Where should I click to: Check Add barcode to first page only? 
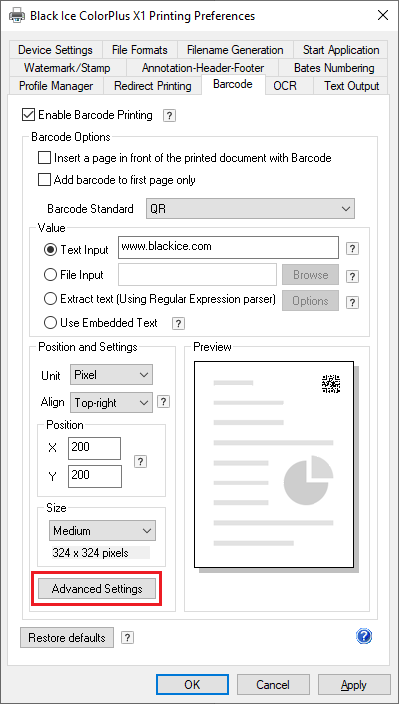pyautogui.click(x=44, y=180)
